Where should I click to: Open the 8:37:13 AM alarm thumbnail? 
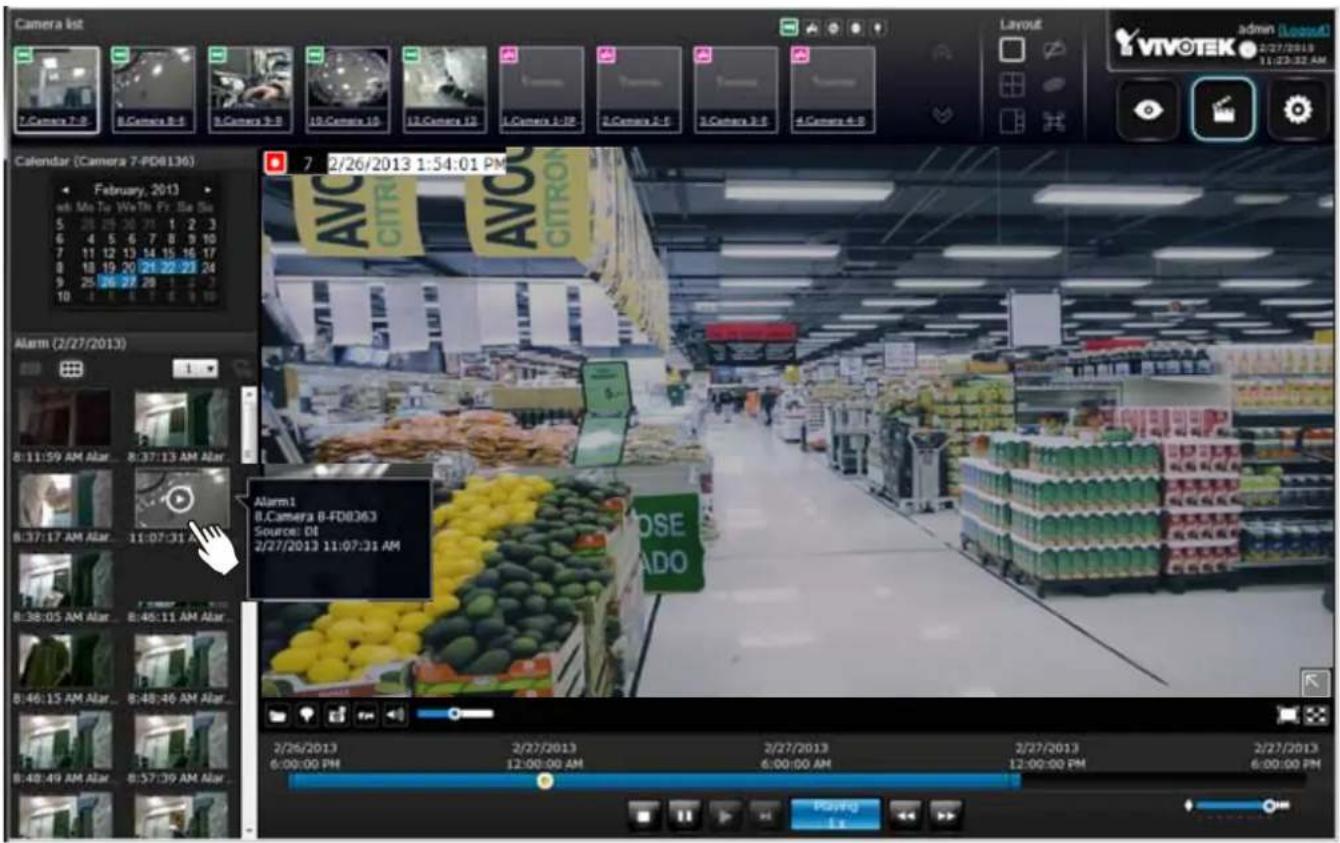(181, 418)
